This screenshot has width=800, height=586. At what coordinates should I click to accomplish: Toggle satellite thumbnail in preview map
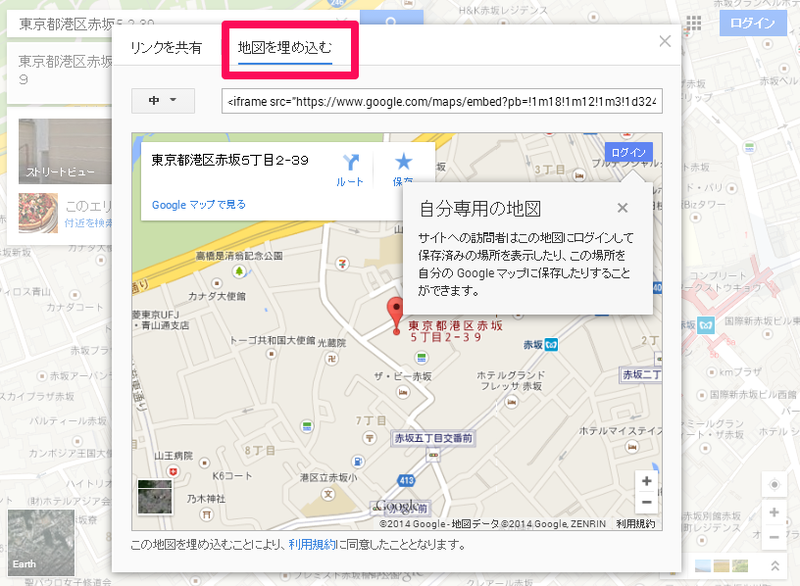click(x=155, y=496)
